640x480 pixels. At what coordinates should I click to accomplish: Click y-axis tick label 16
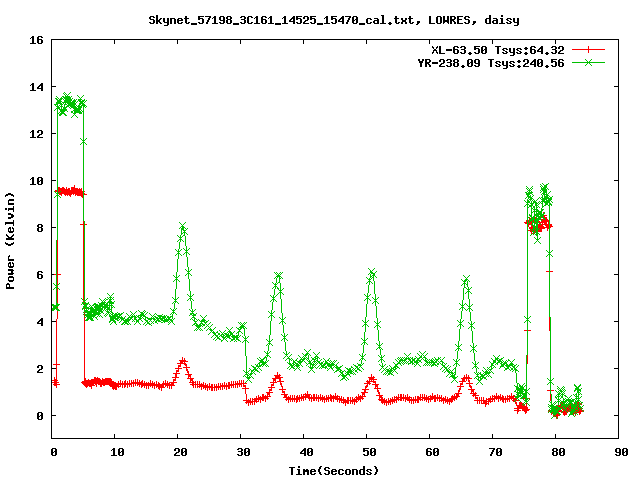click(x=36, y=40)
